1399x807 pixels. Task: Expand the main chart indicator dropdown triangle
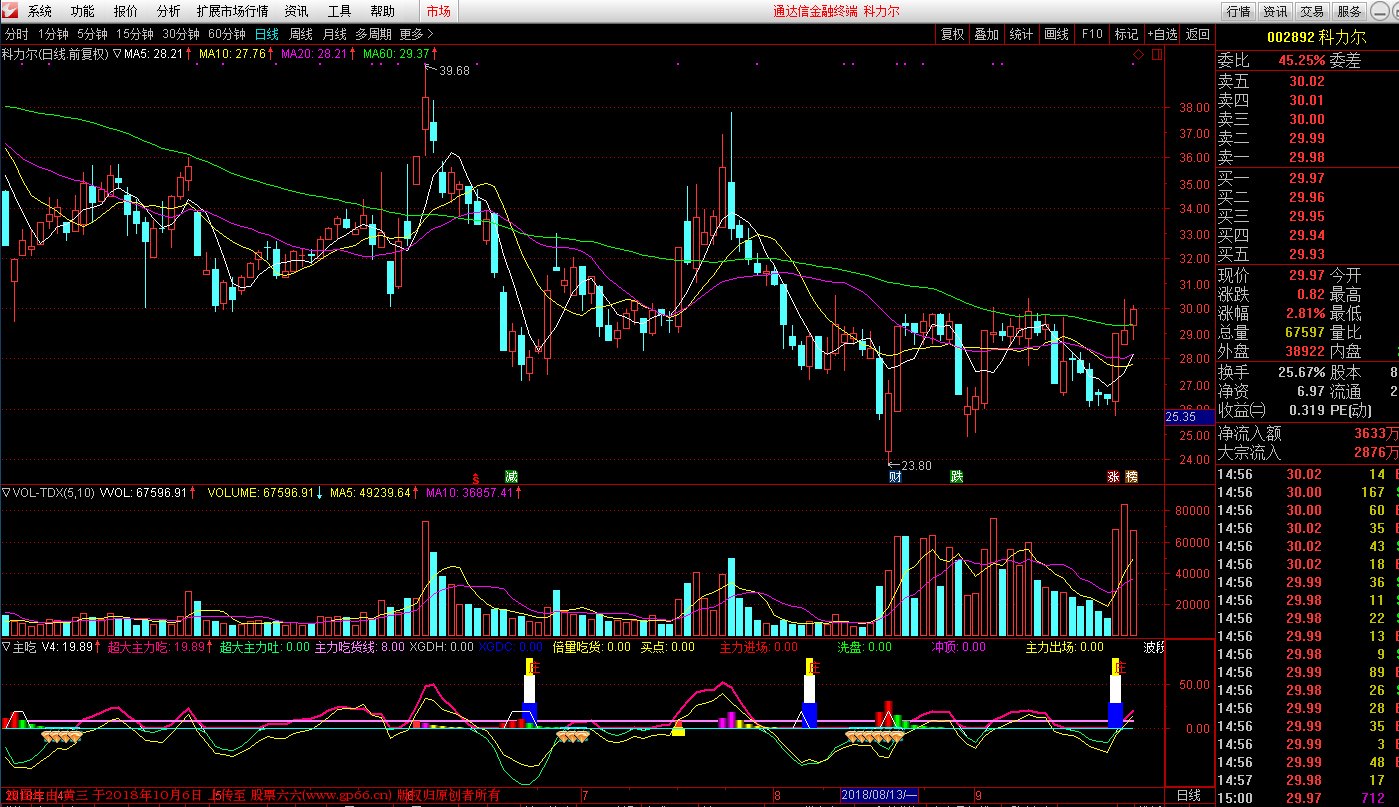coord(118,54)
